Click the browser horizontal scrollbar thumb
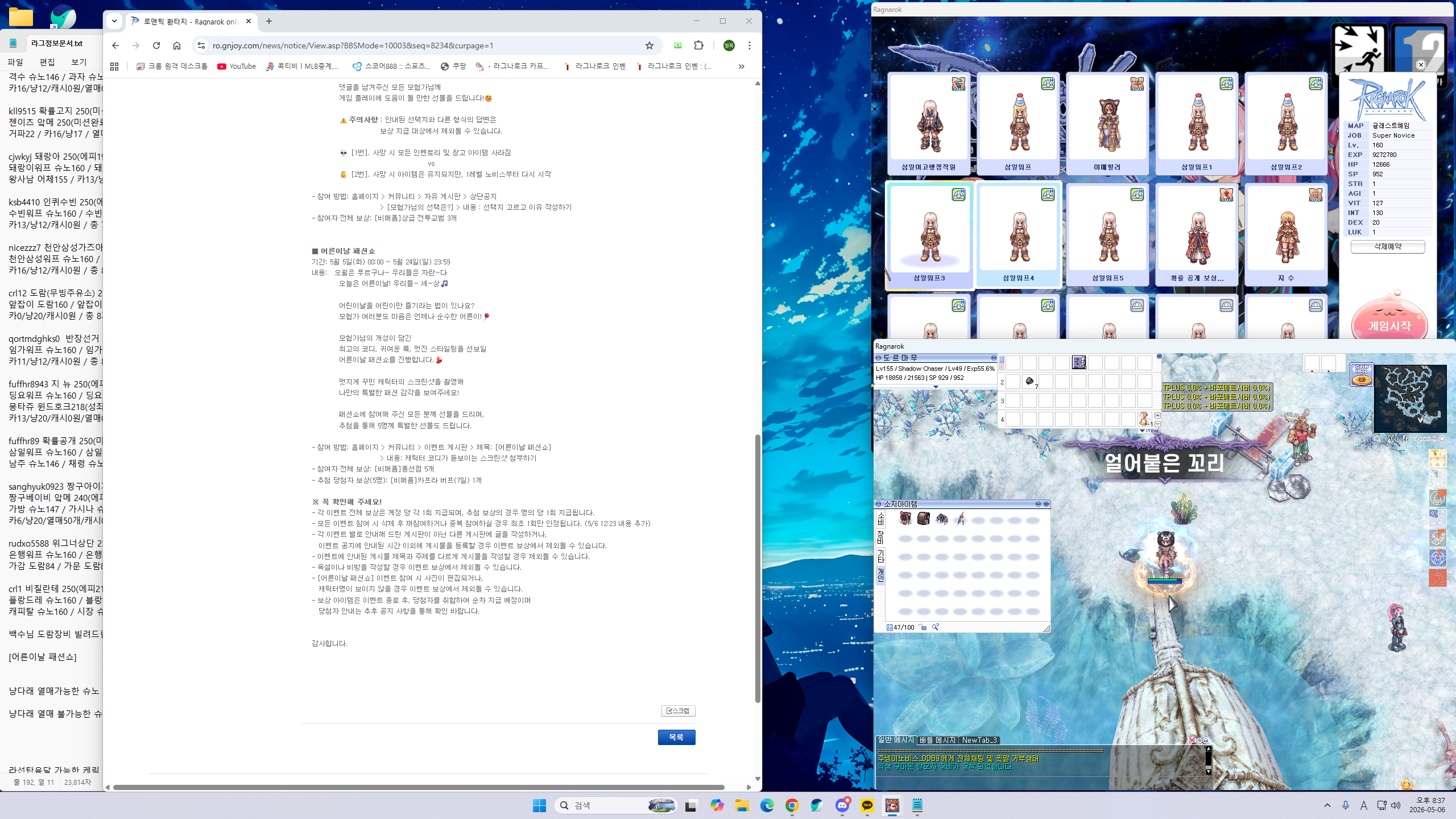The height and width of the screenshot is (819, 1456). [x=419, y=787]
